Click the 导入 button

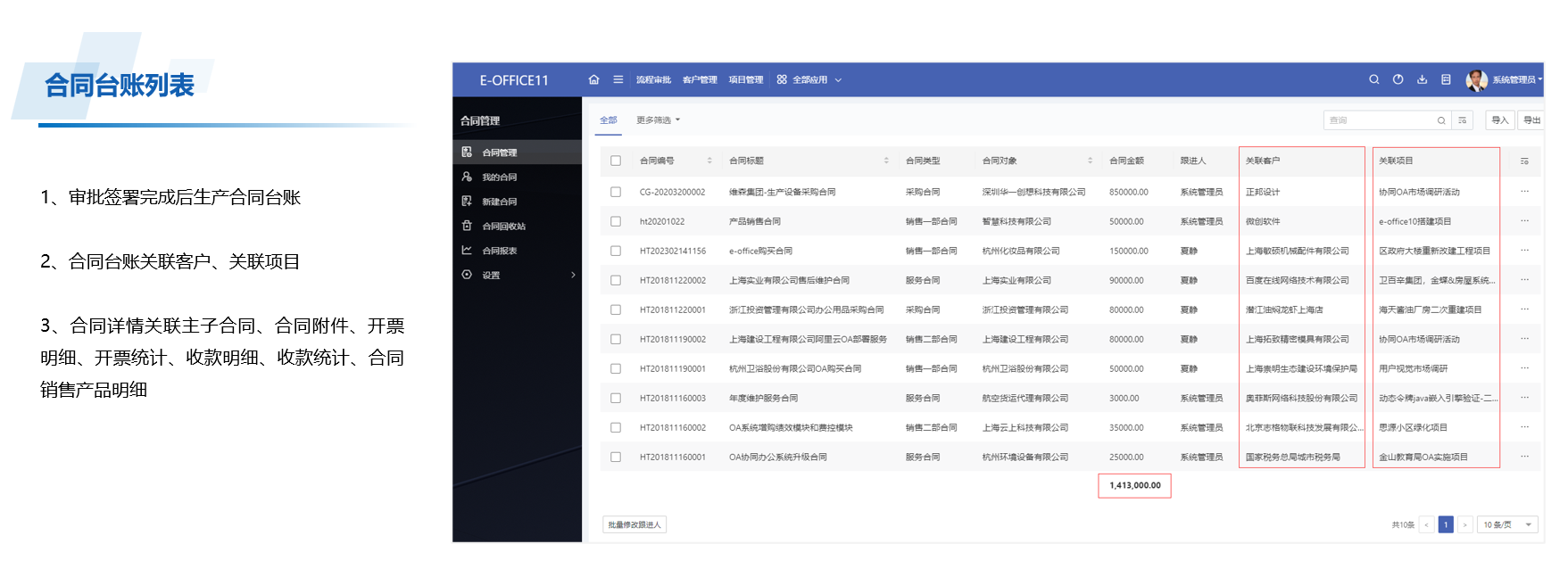pyautogui.click(x=1500, y=120)
